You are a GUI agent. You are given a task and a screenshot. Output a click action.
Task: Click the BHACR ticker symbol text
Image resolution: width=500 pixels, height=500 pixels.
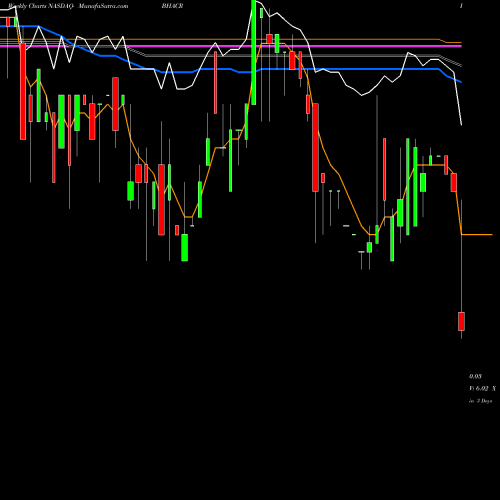(172, 6)
